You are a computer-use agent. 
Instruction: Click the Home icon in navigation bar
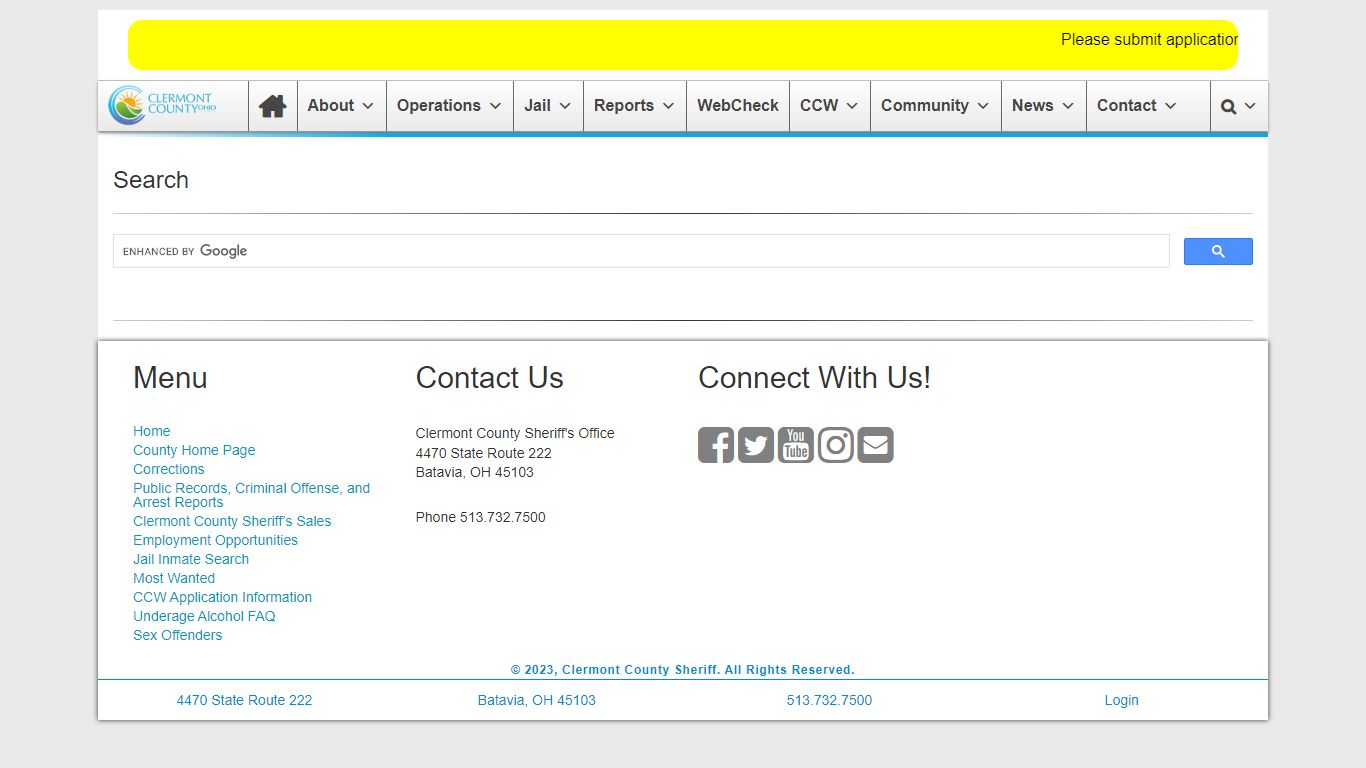pyautogui.click(x=272, y=106)
